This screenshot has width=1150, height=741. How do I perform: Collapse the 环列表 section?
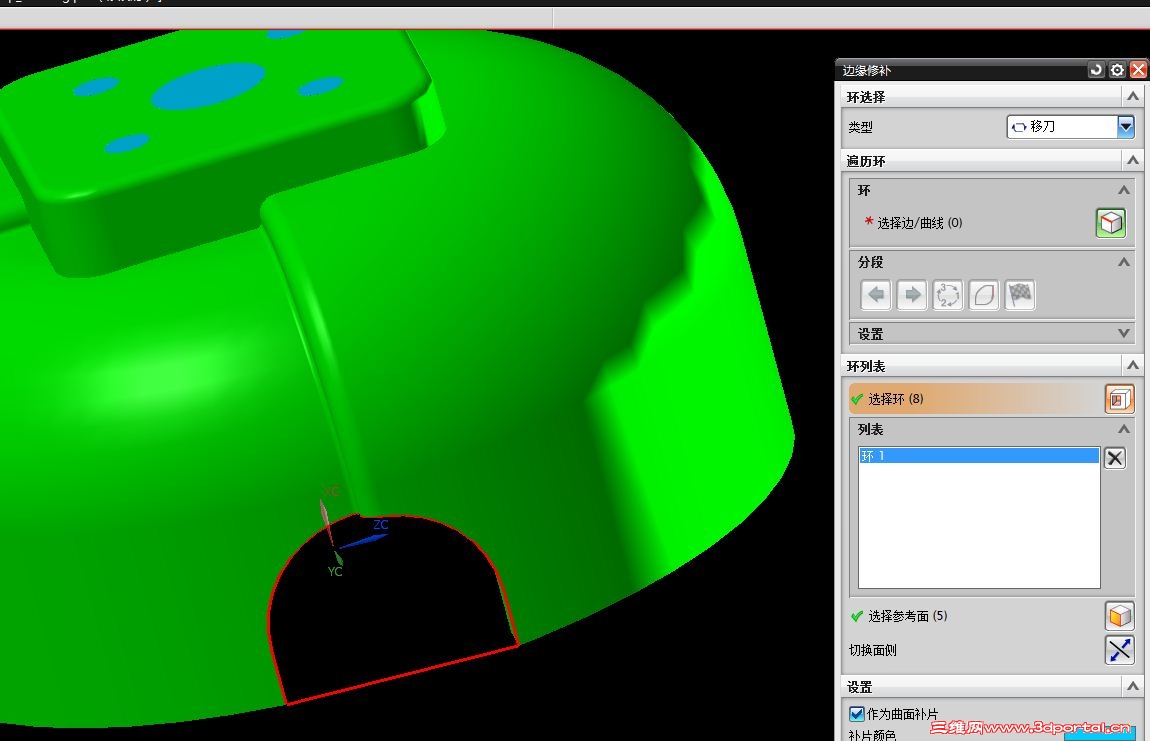1132,365
